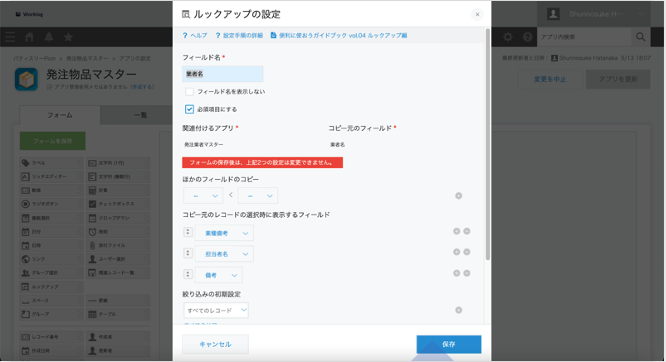
Task: Click the hamburger menu icon in header
Action: 10,37
